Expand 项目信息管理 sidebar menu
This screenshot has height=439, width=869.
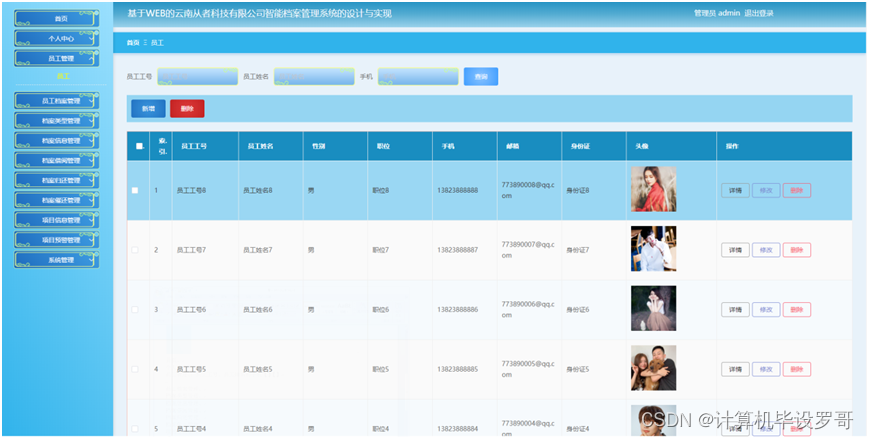click(x=57, y=220)
